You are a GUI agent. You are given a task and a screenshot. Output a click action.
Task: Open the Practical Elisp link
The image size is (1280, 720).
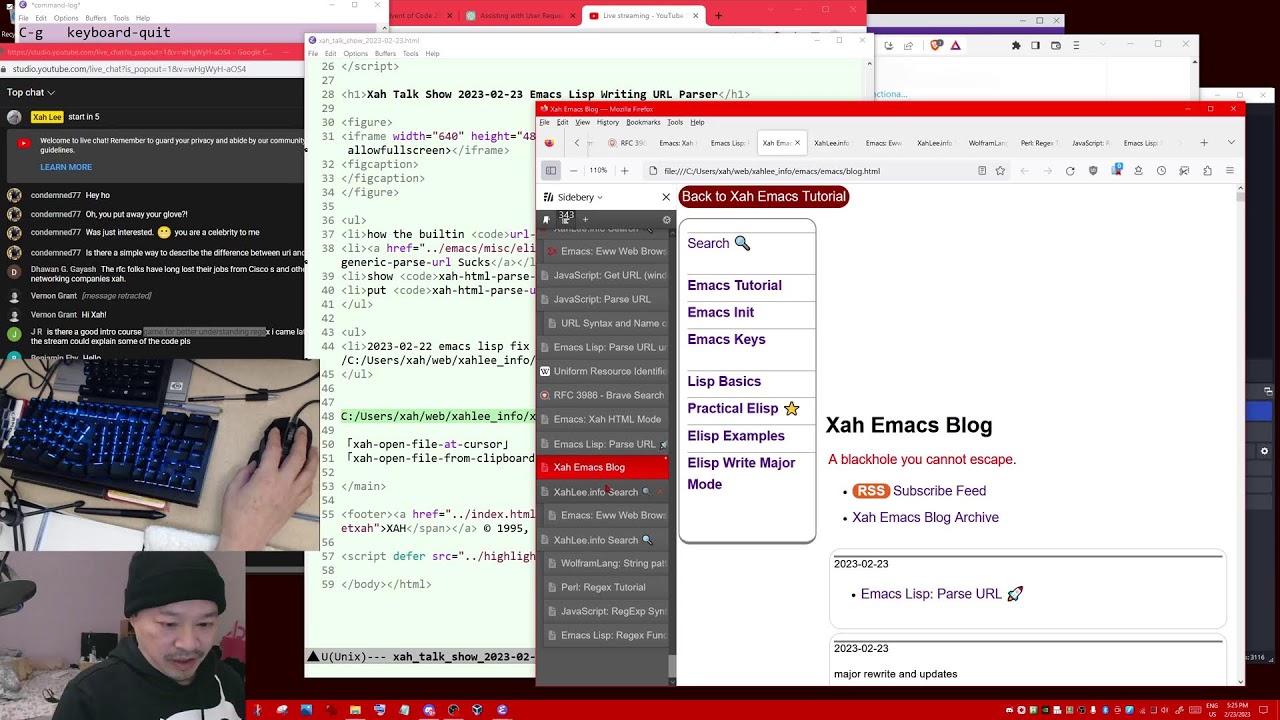[743, 408]
